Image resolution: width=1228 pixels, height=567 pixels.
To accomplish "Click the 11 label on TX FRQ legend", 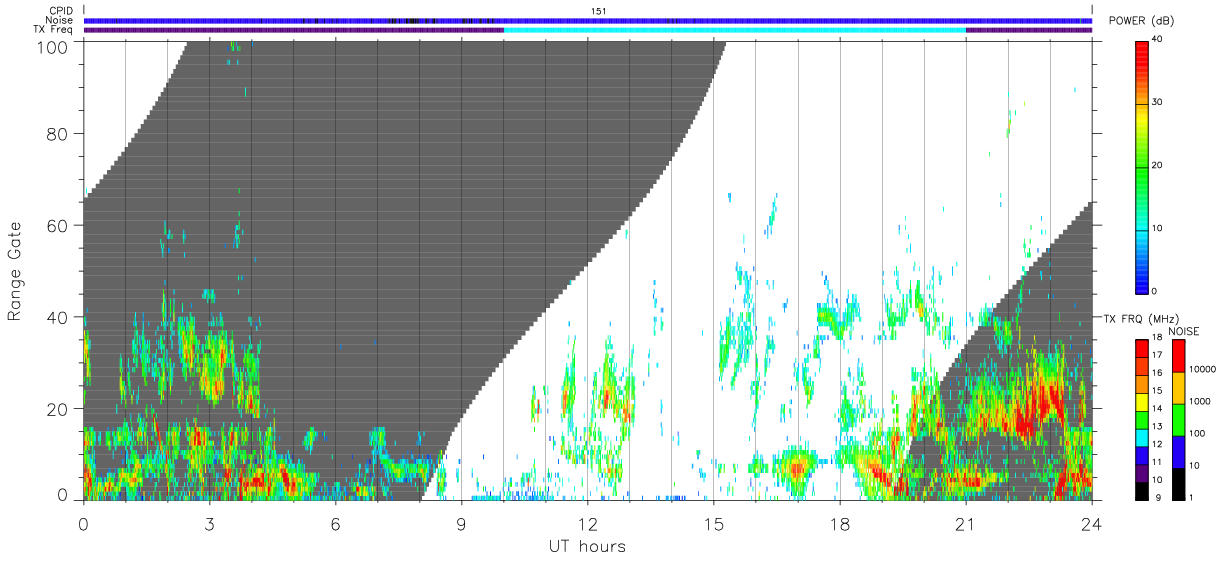I will pyautogui.click(x=1157, y=463).
